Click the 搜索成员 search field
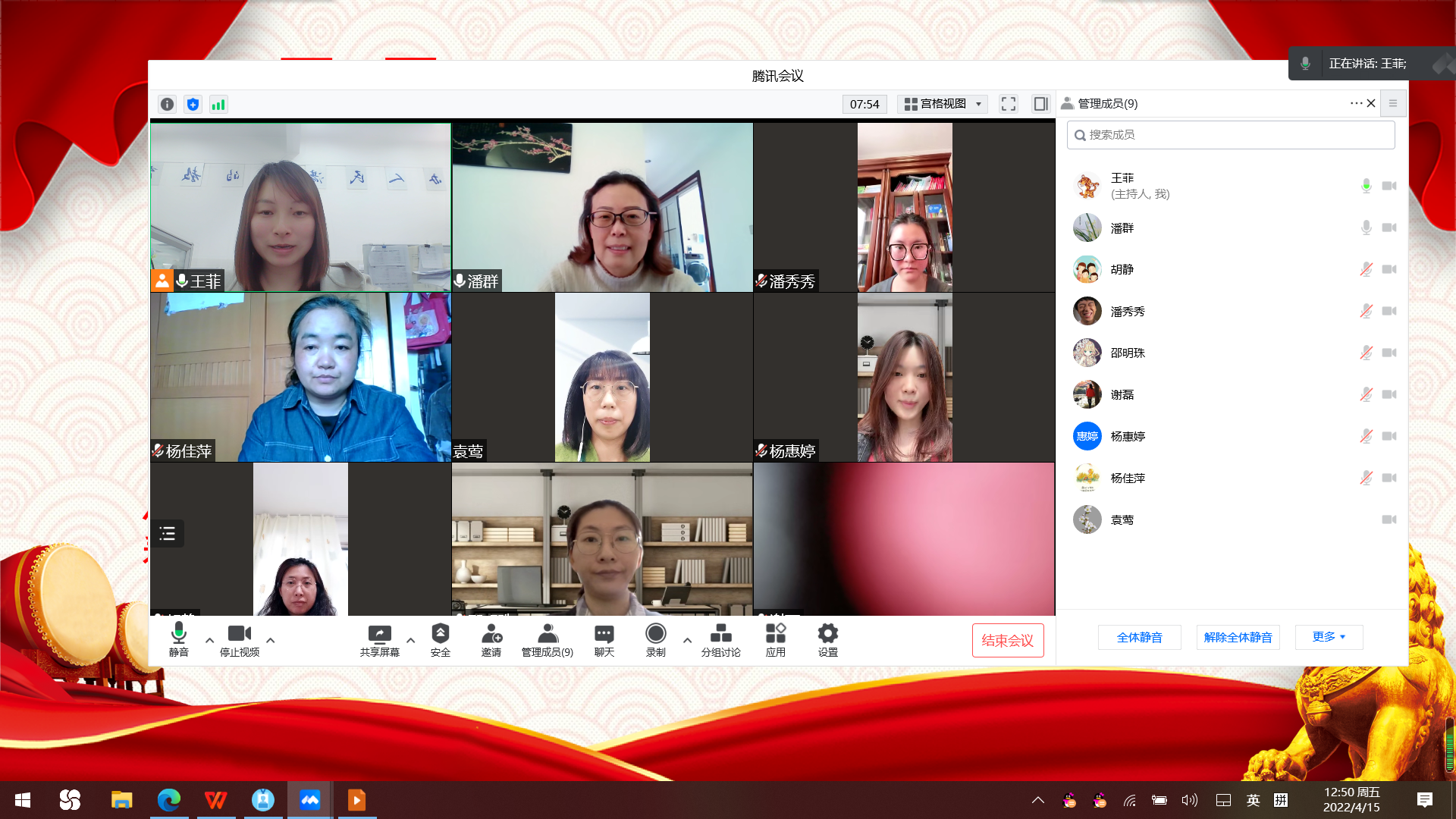 (x=1230, y=135)
